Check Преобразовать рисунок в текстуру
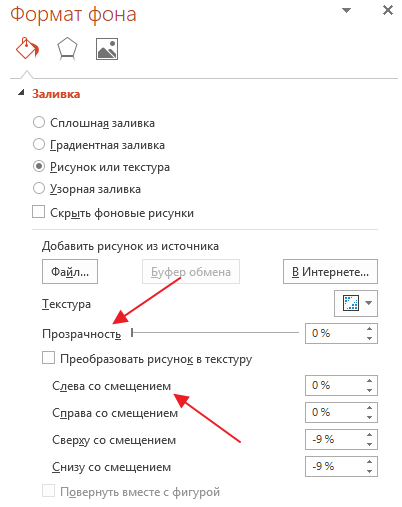The width and height of the screenshot is (402, 507). pyautogui.click(x=48, y=358)
